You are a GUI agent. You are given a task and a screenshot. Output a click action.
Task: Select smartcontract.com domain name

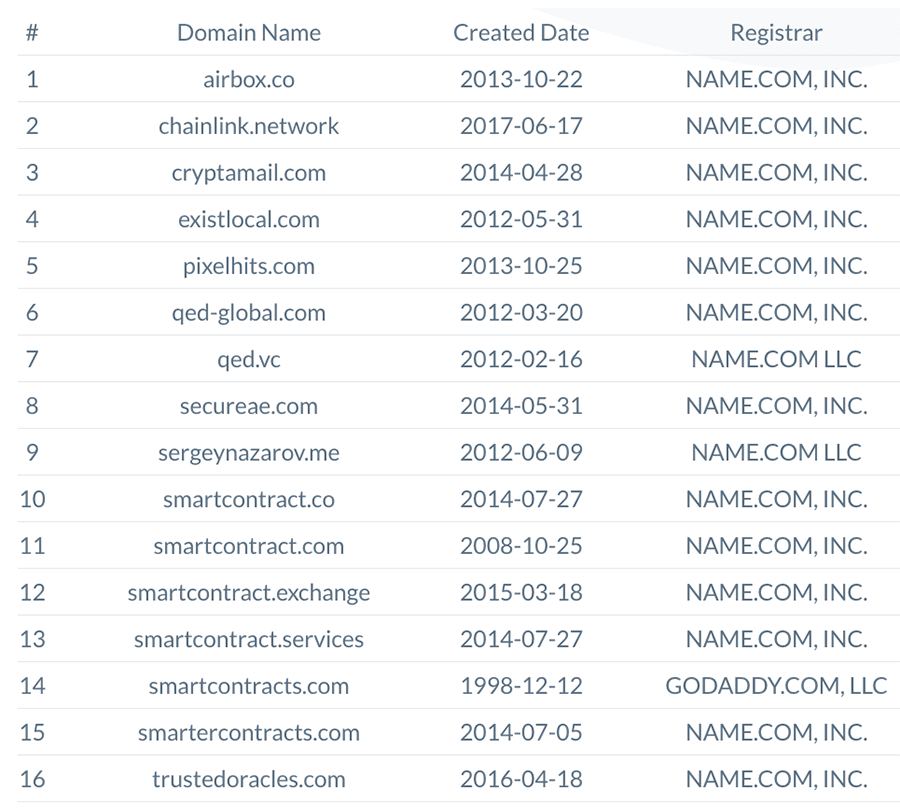(x=249, y=546)
